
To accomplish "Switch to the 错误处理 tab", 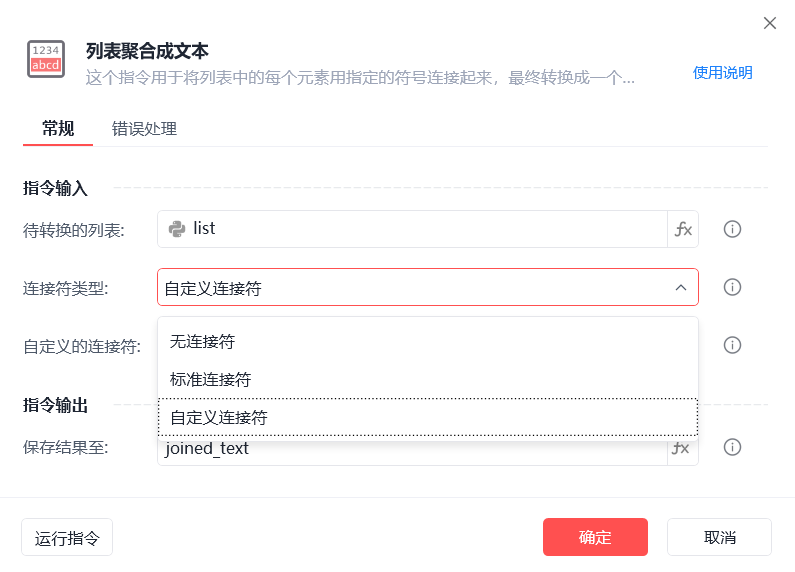I will (144, 129).
